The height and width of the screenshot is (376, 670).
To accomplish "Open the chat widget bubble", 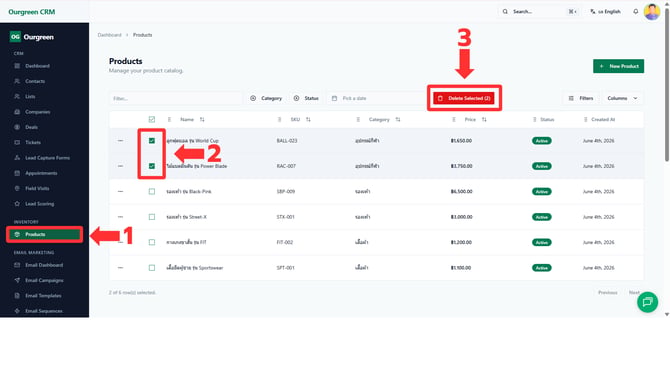I will [x=647, y=302].
